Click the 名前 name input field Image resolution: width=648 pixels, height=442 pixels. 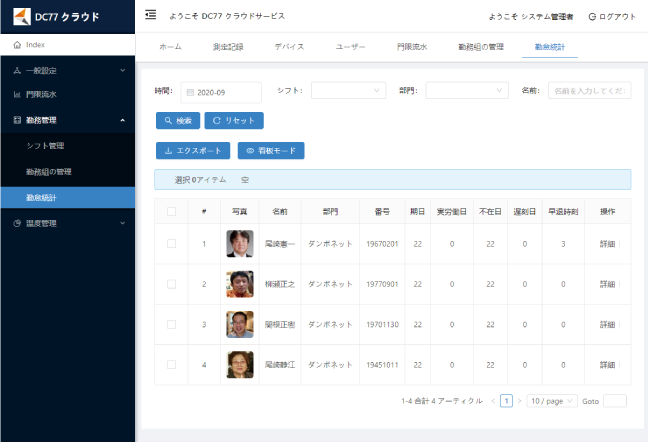coord(589,91)
